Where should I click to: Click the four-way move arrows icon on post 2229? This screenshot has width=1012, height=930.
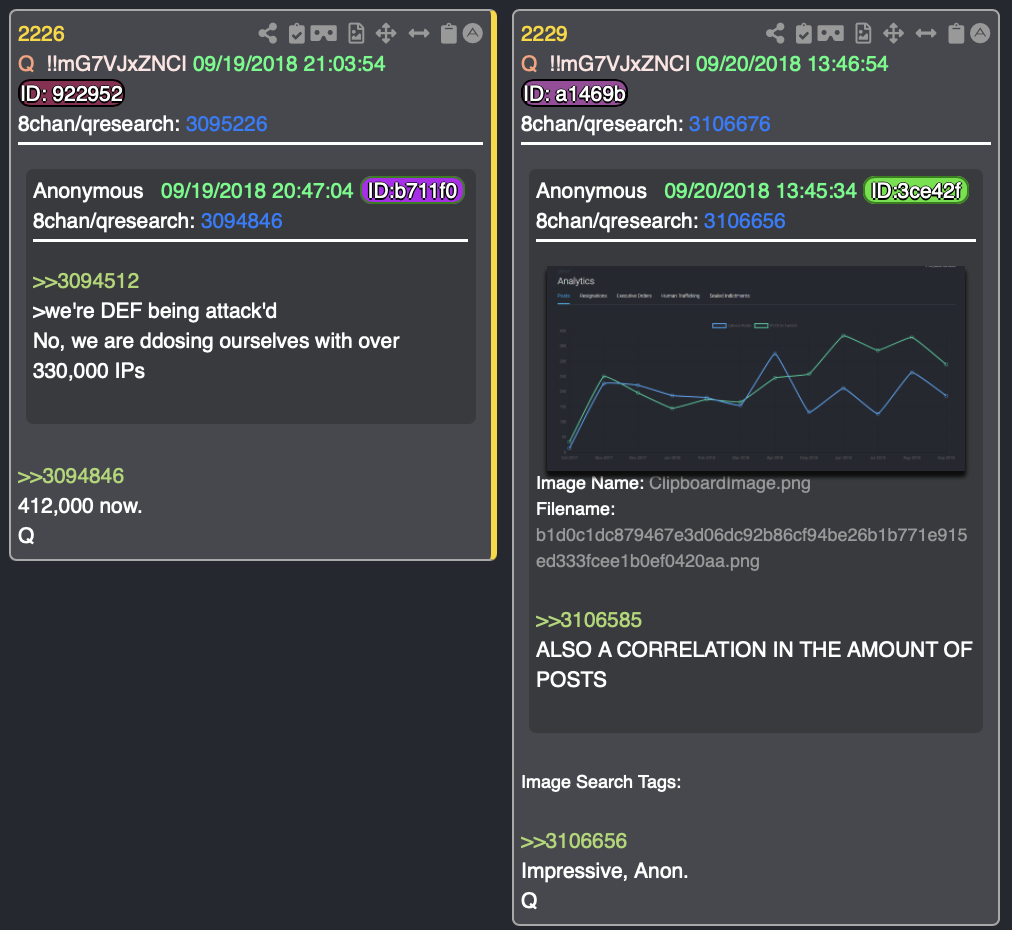click(893, 34)
